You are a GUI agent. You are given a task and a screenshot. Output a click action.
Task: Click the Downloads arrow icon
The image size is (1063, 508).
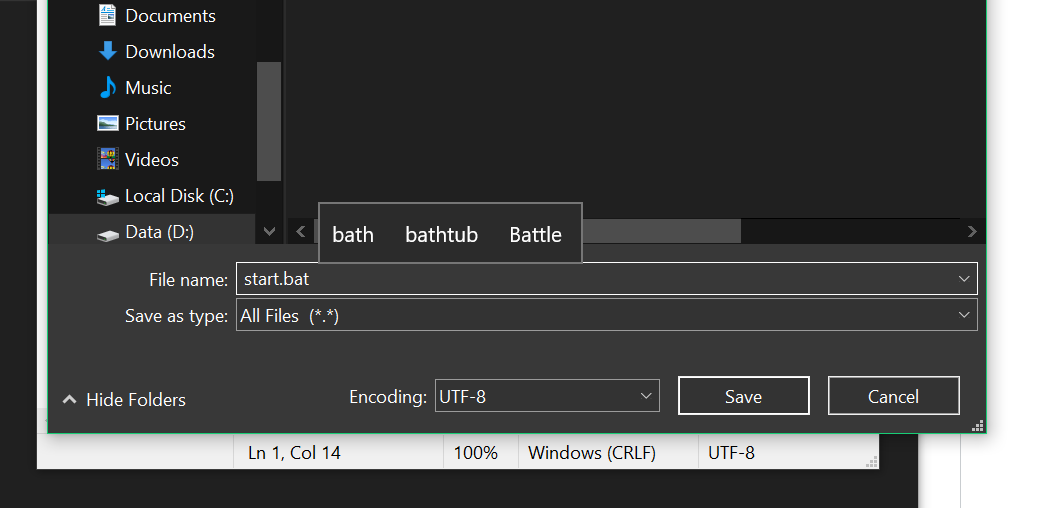click(x=108, y=52)
